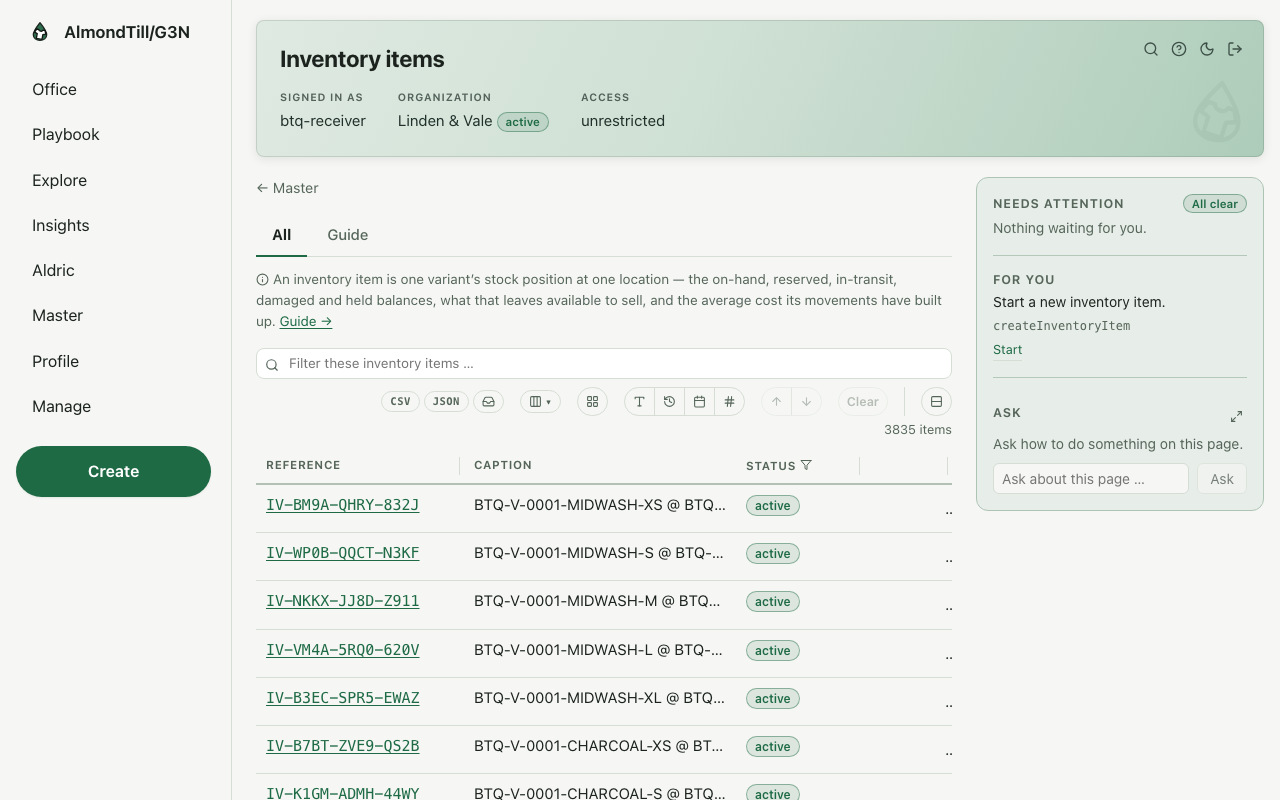
Task: Select the calendar sort icon
Action: (700, 402)
